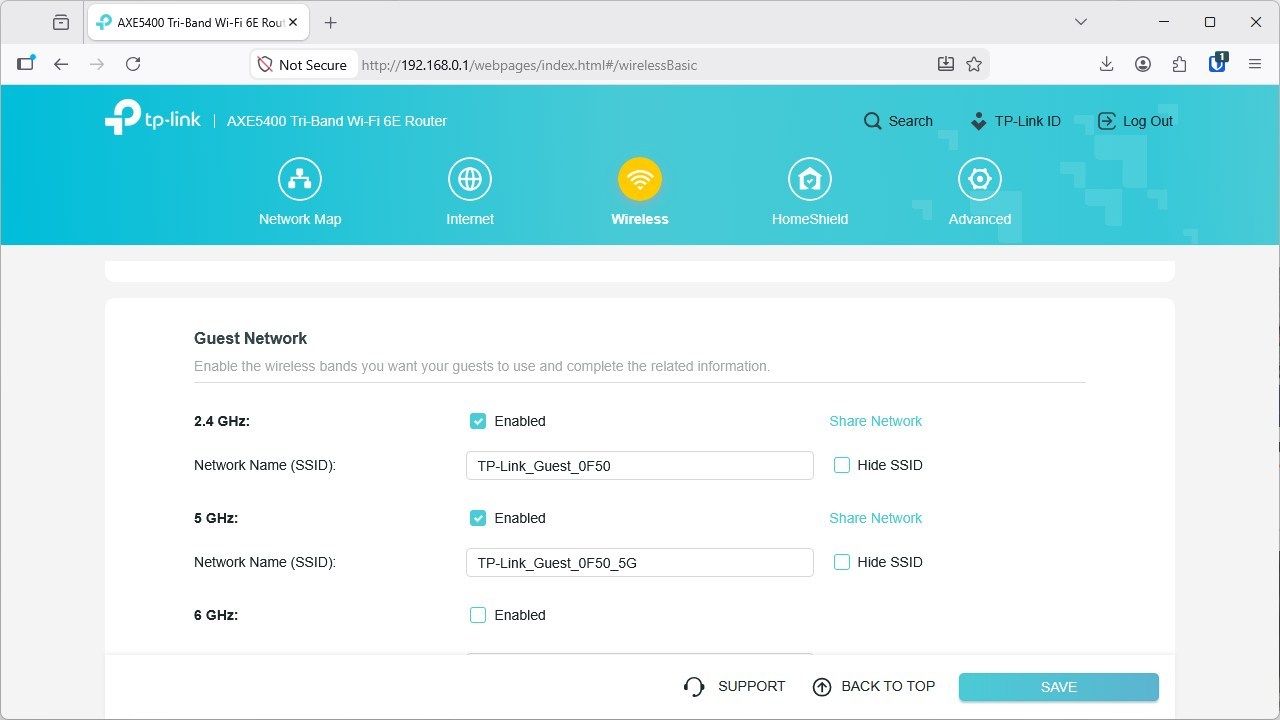Click the Search text link
1280x720 pixels.
coord(911,121)
